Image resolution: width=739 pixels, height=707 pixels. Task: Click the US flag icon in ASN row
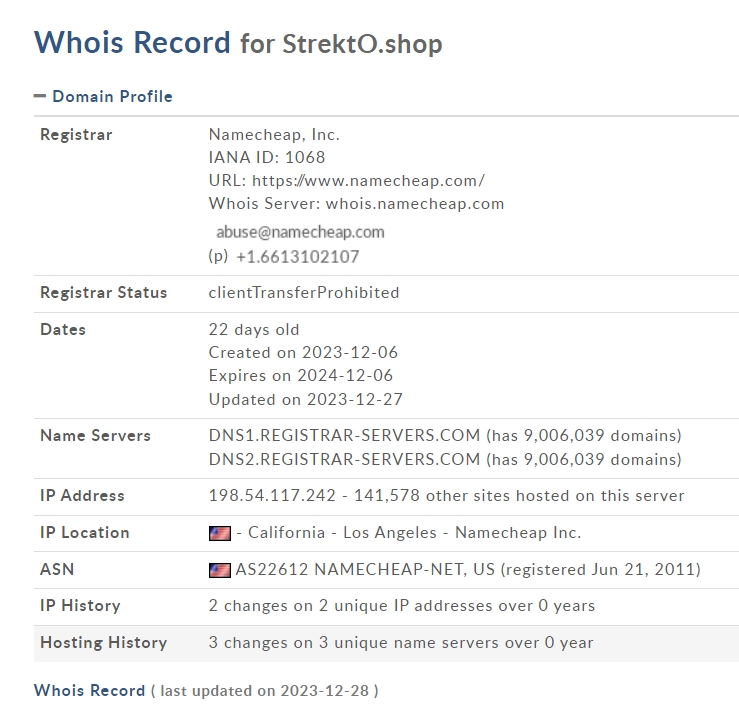[x=220, y=570]
